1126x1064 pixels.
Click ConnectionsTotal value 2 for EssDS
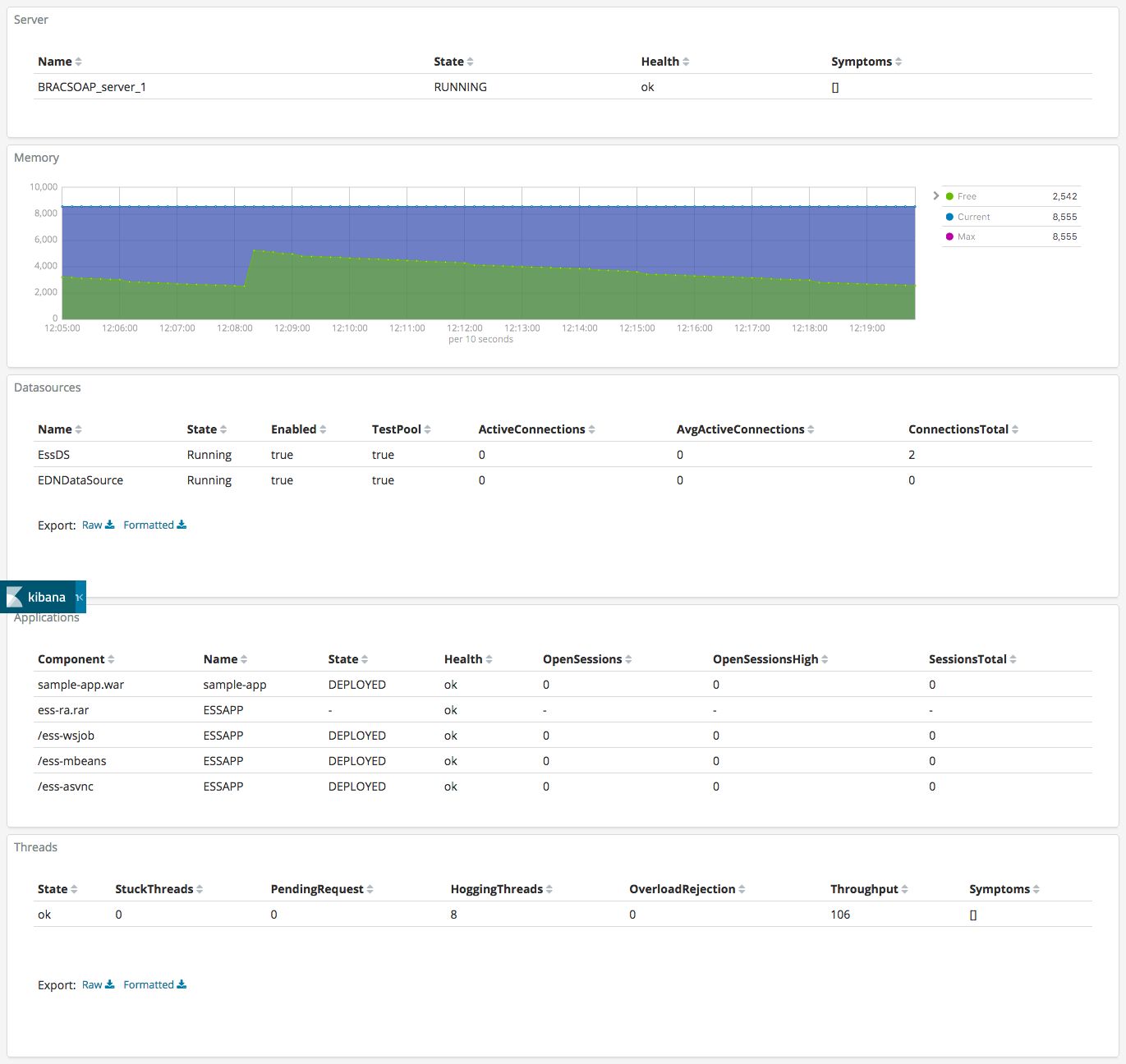912,455
